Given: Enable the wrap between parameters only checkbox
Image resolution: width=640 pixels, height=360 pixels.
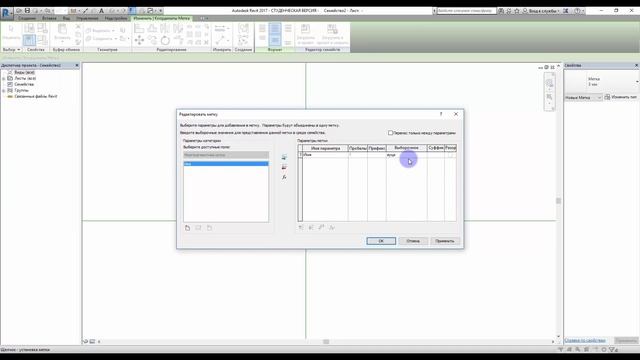Looking at the screenshot, I should coord(390,133).
